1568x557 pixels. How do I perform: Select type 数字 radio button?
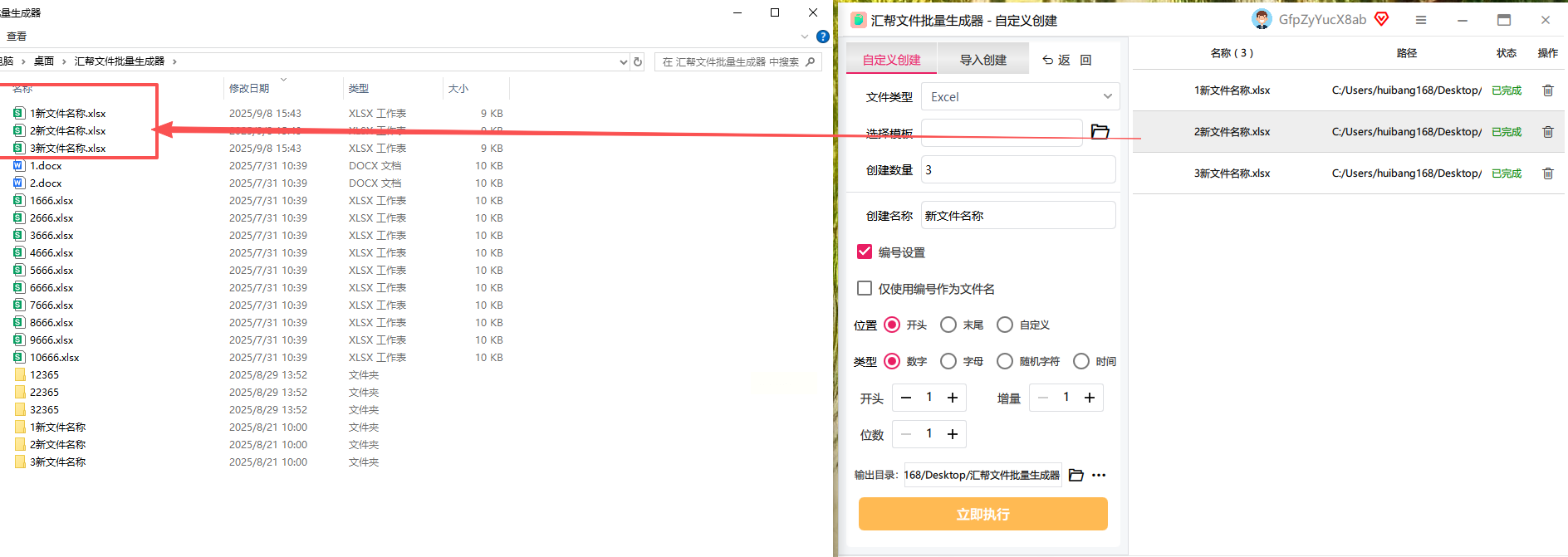click(892, 361)
